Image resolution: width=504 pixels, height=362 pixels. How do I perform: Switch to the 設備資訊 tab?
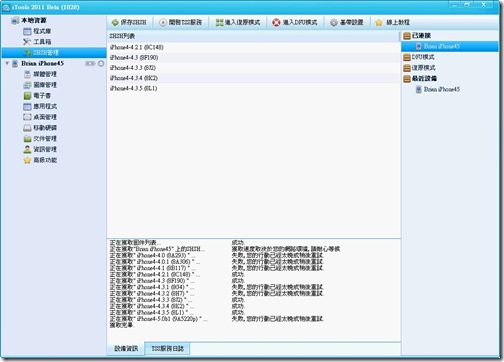point(126,348)
